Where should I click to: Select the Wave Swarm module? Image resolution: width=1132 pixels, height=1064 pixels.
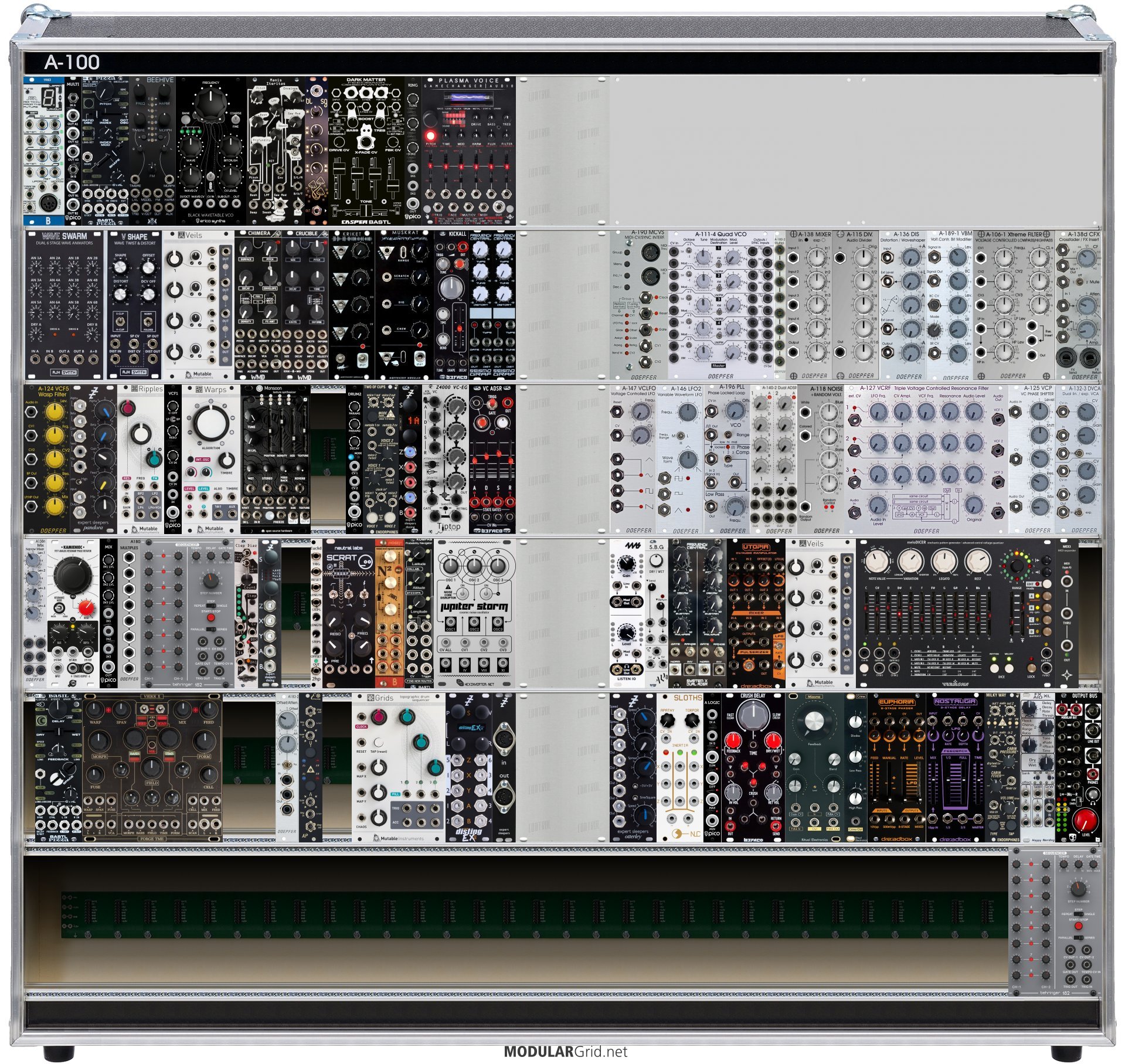[65, 305]
